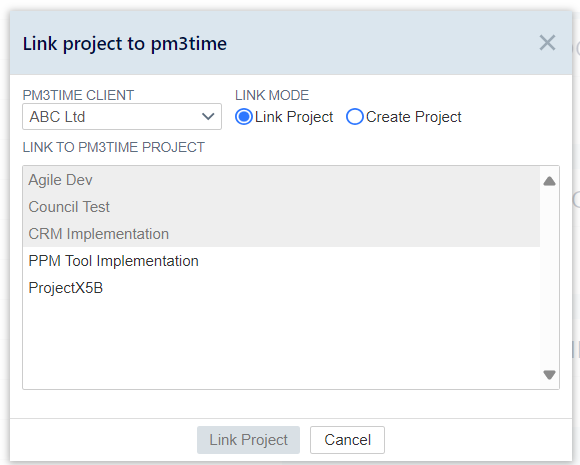Click the chevron arrow in the client dropdown
This screenshot has width=580, height=465.
(x=208, y=117)
